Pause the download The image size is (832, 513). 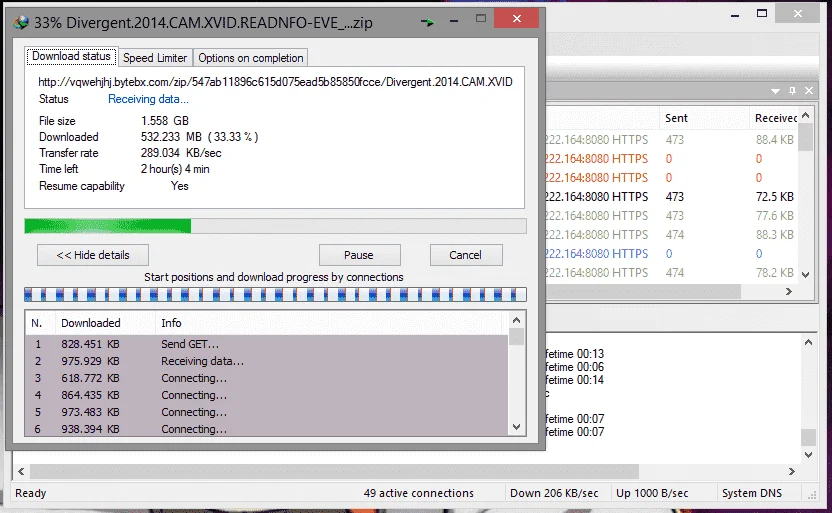(359, 255)
